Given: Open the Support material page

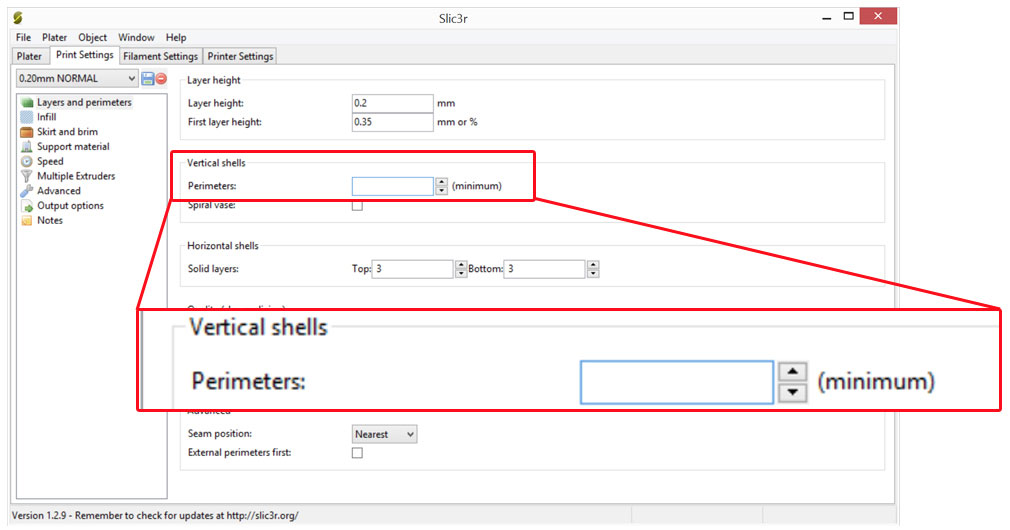Looking at the screenshot, I should pyautogui.click(x=73, y=147).
